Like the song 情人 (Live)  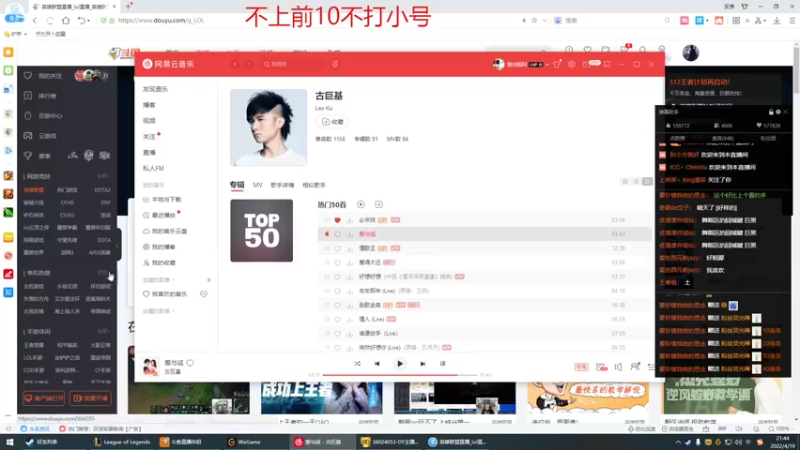click(x=337, y=319)
